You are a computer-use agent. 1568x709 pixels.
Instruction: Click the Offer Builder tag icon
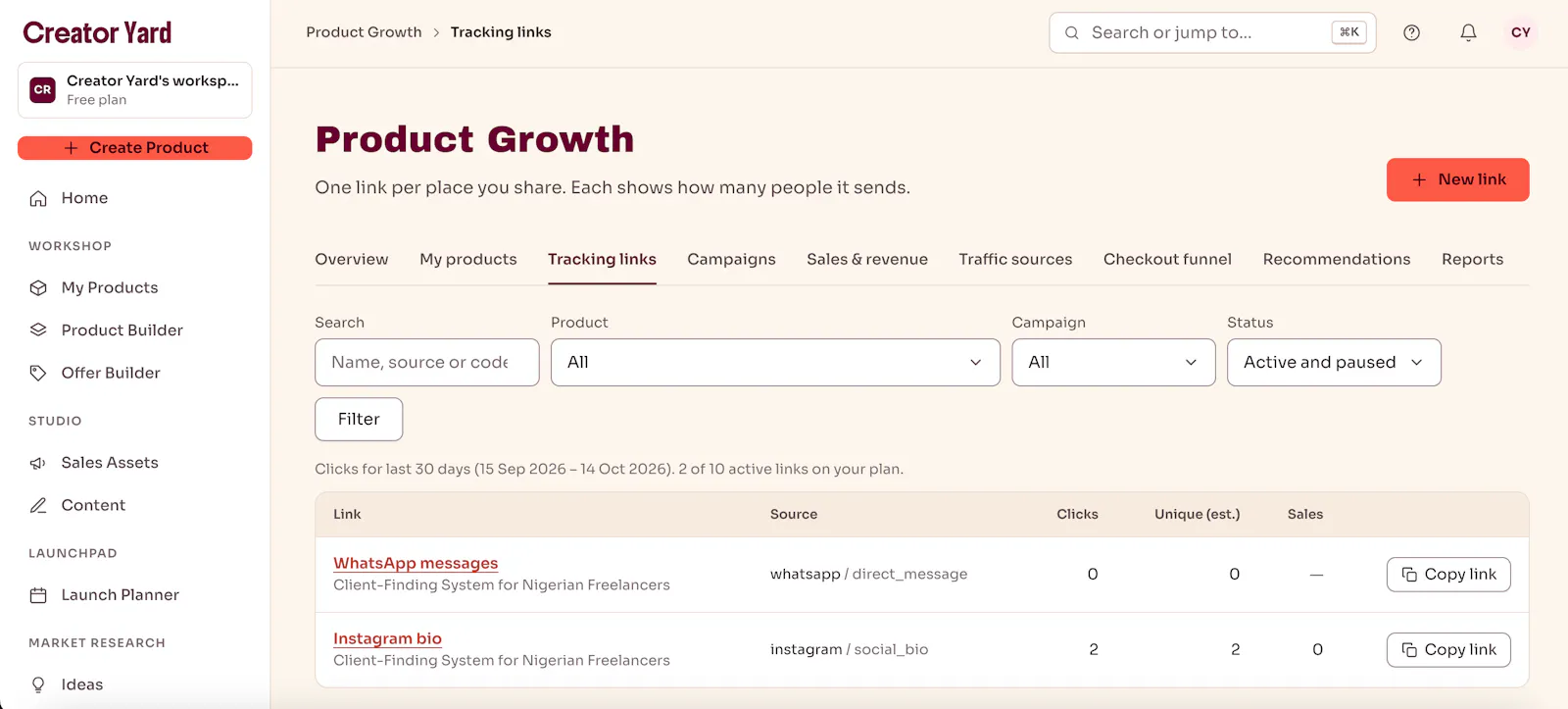(x=38, y=373)
